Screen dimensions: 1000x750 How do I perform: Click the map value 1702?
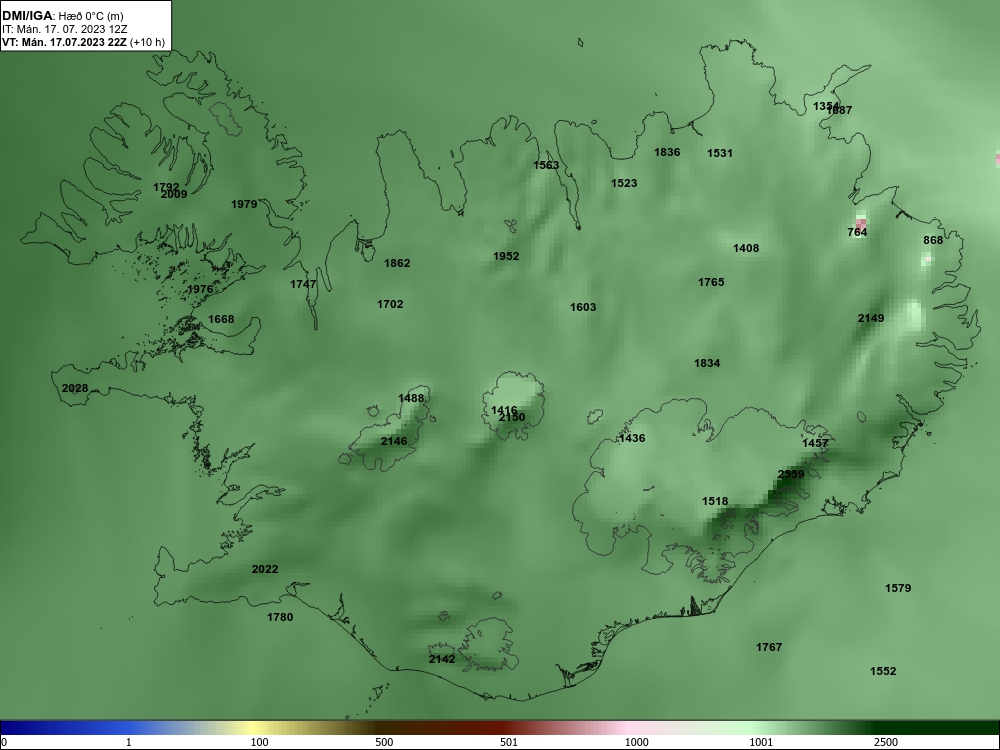390,304
